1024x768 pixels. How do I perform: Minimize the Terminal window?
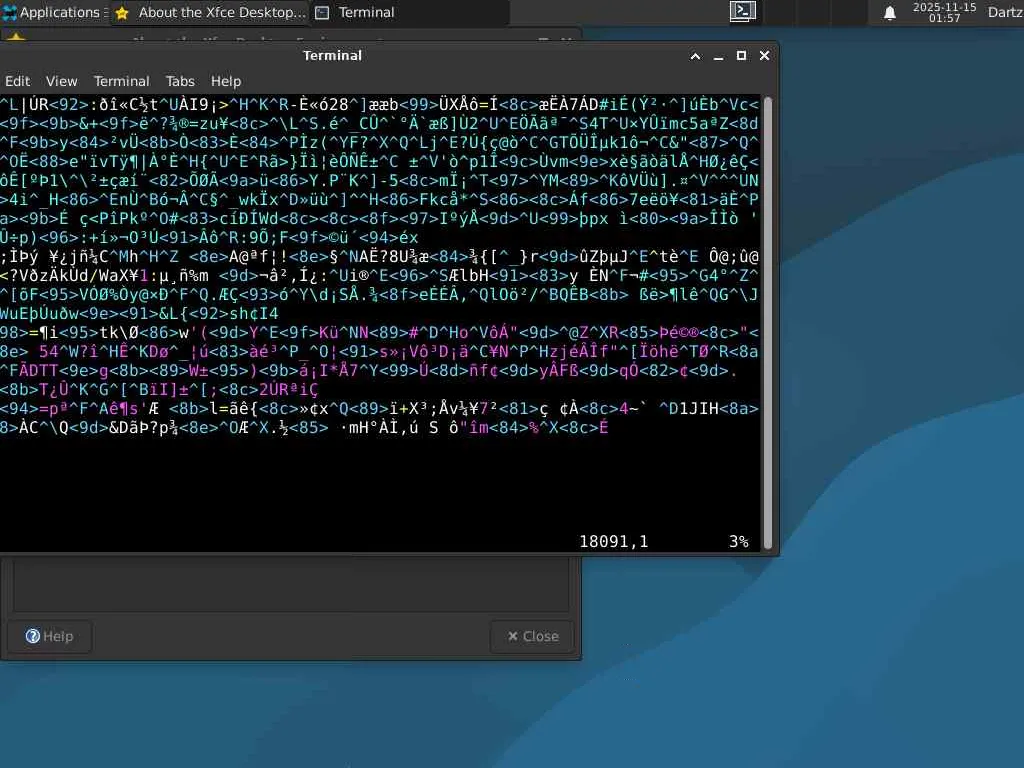718,56
